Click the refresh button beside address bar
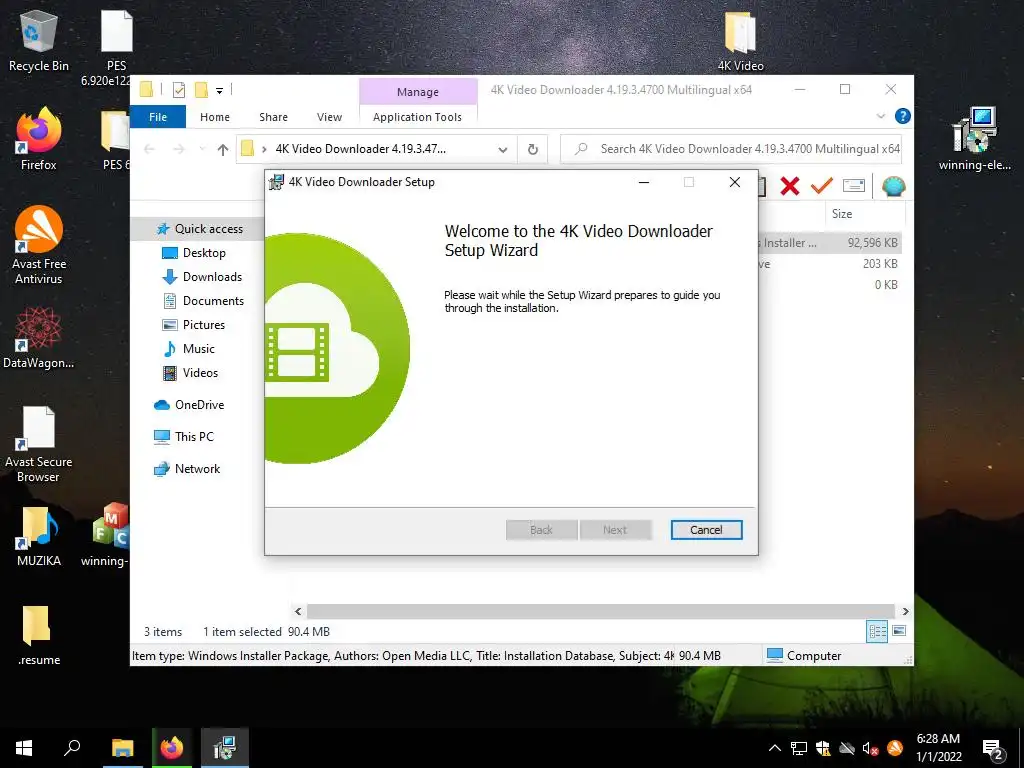 [533, 149]
